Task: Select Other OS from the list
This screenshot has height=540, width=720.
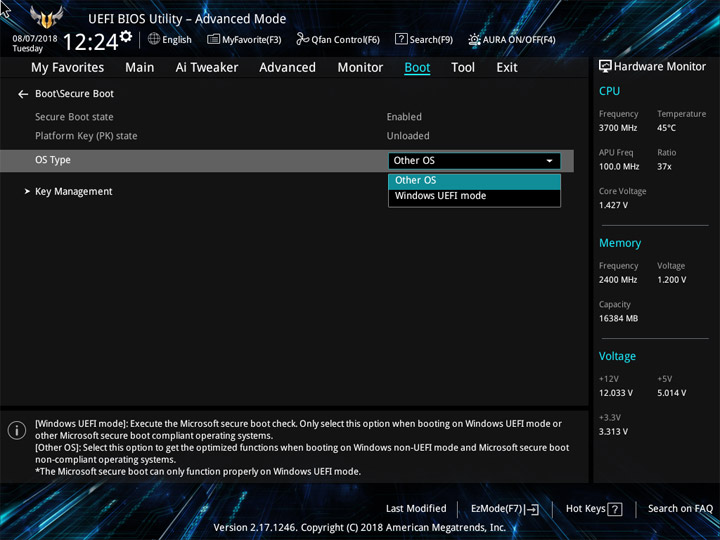Action: pos(474,180)
